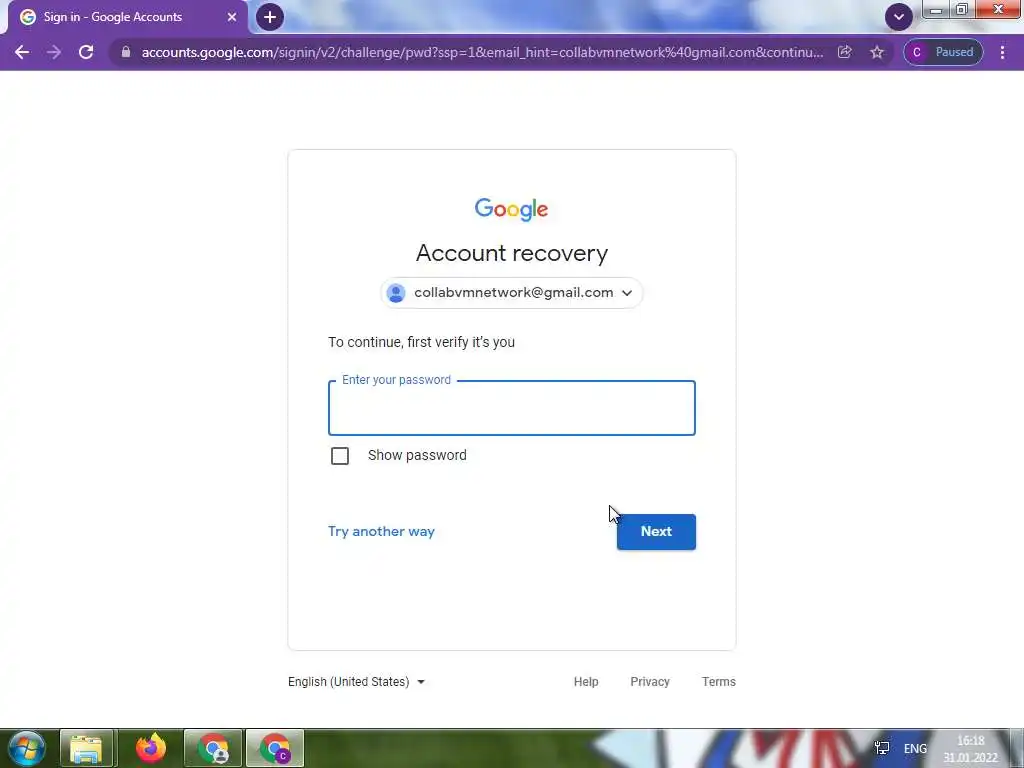The height and width of the screenshot is (768, 1024).
Task: Tick the Show password checkbox
Action: point(340,456)
